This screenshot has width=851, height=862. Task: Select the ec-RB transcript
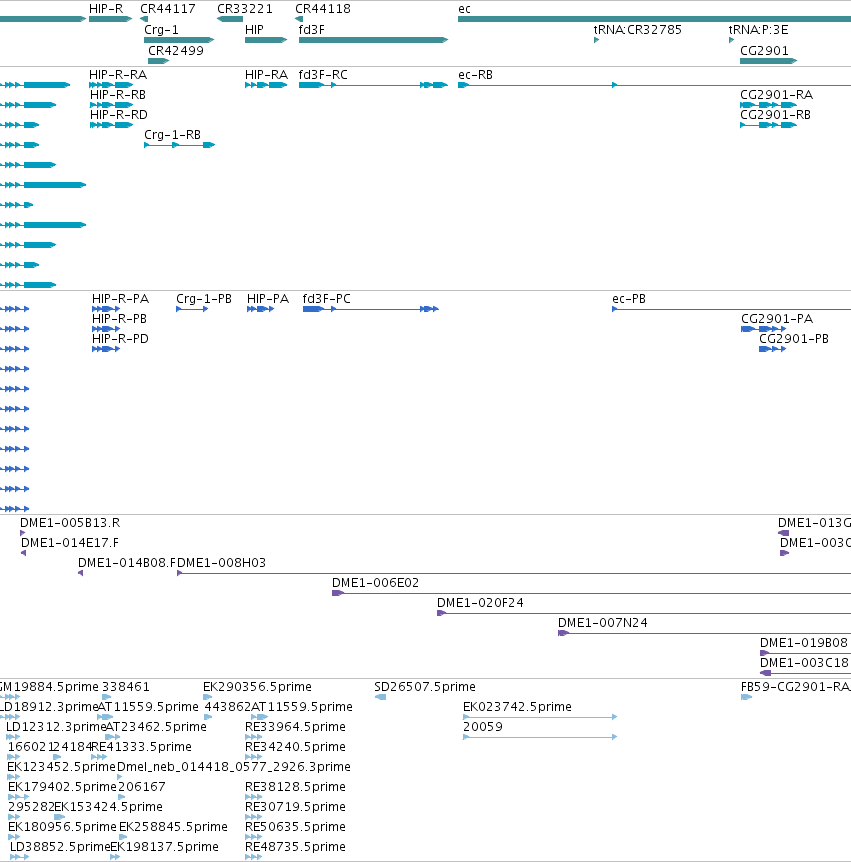click(x=654, y=85)
